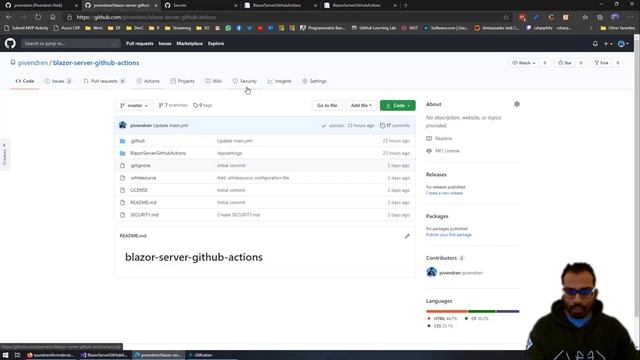Switch to the Security tab

click(244, 81)
